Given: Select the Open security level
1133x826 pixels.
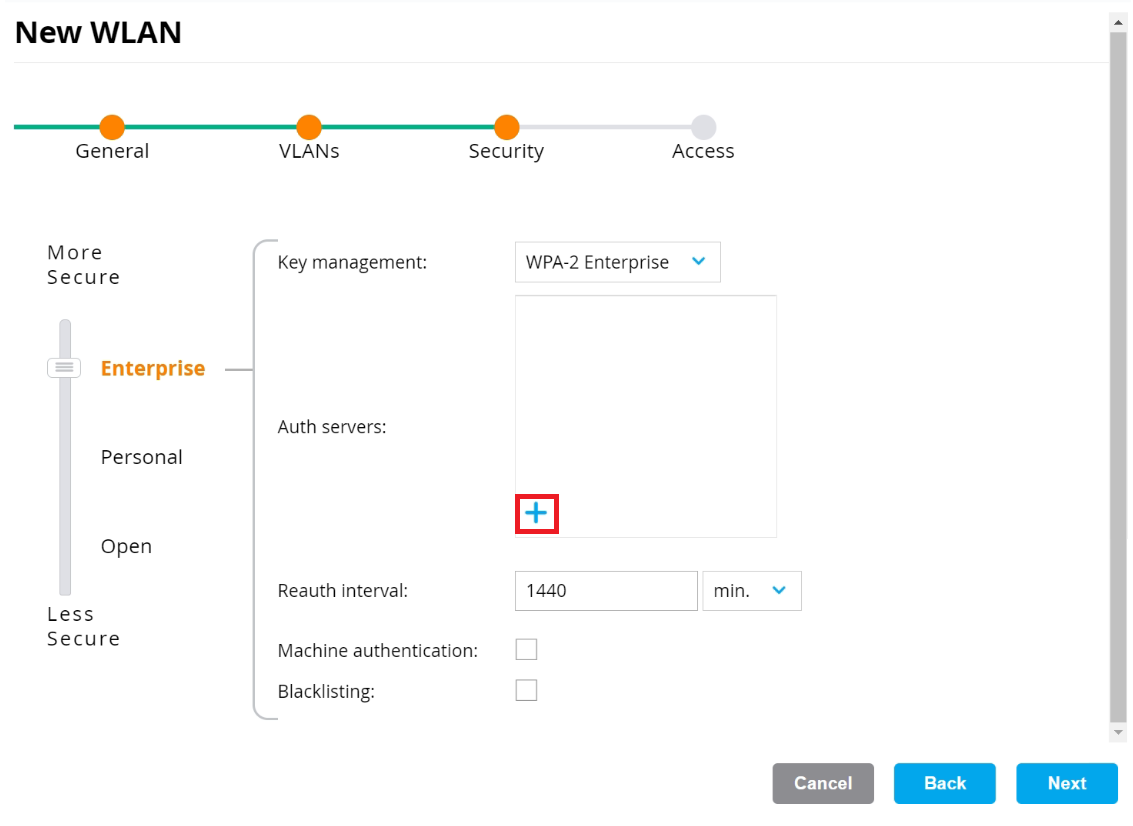Looking at the screenshot, I should pos(127,546).
